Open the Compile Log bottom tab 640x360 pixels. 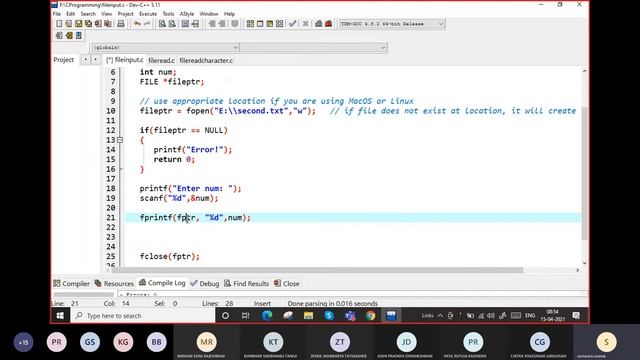tap(162, 283)
